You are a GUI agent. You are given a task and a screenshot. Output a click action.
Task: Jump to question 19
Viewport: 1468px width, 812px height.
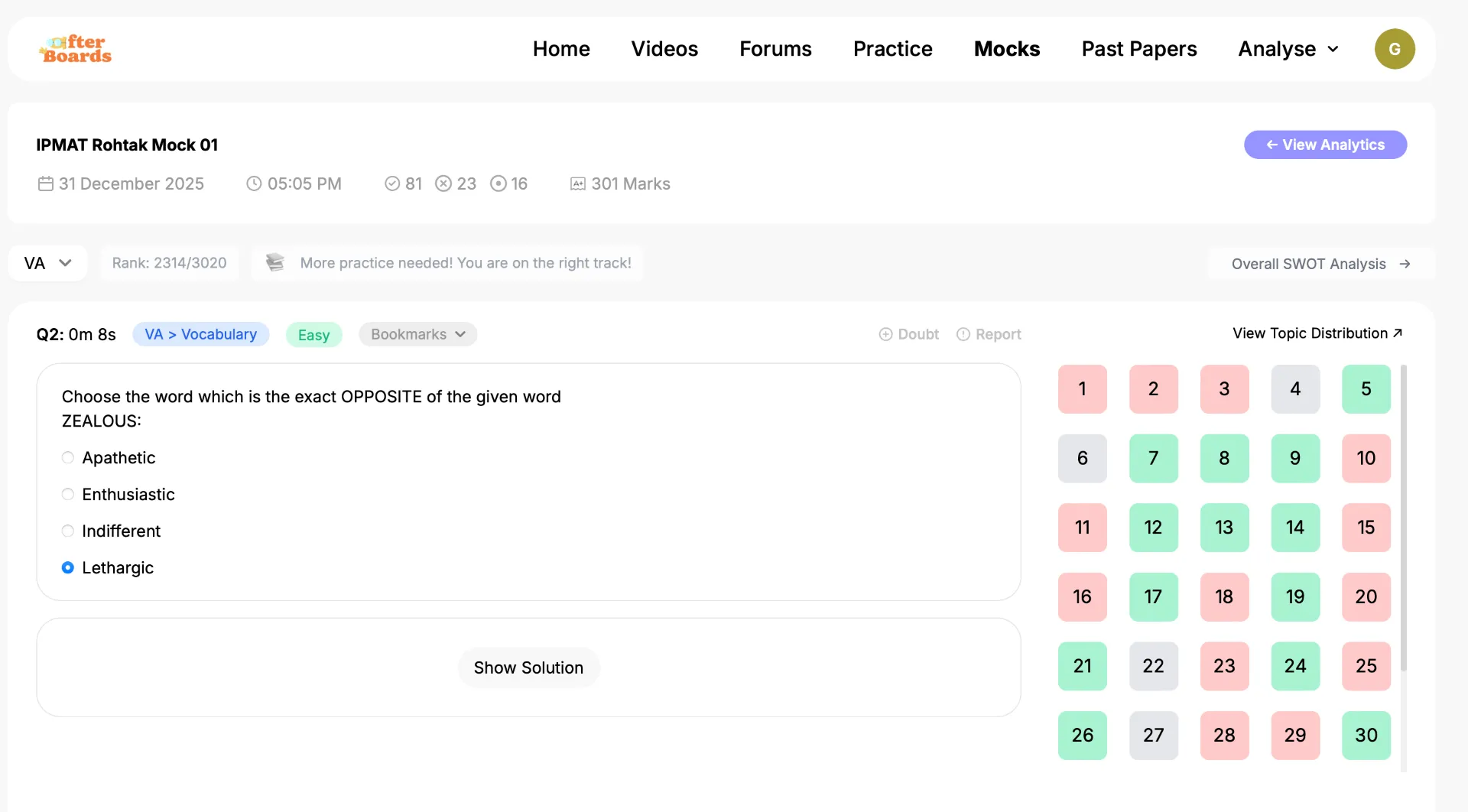(1295, 596)
